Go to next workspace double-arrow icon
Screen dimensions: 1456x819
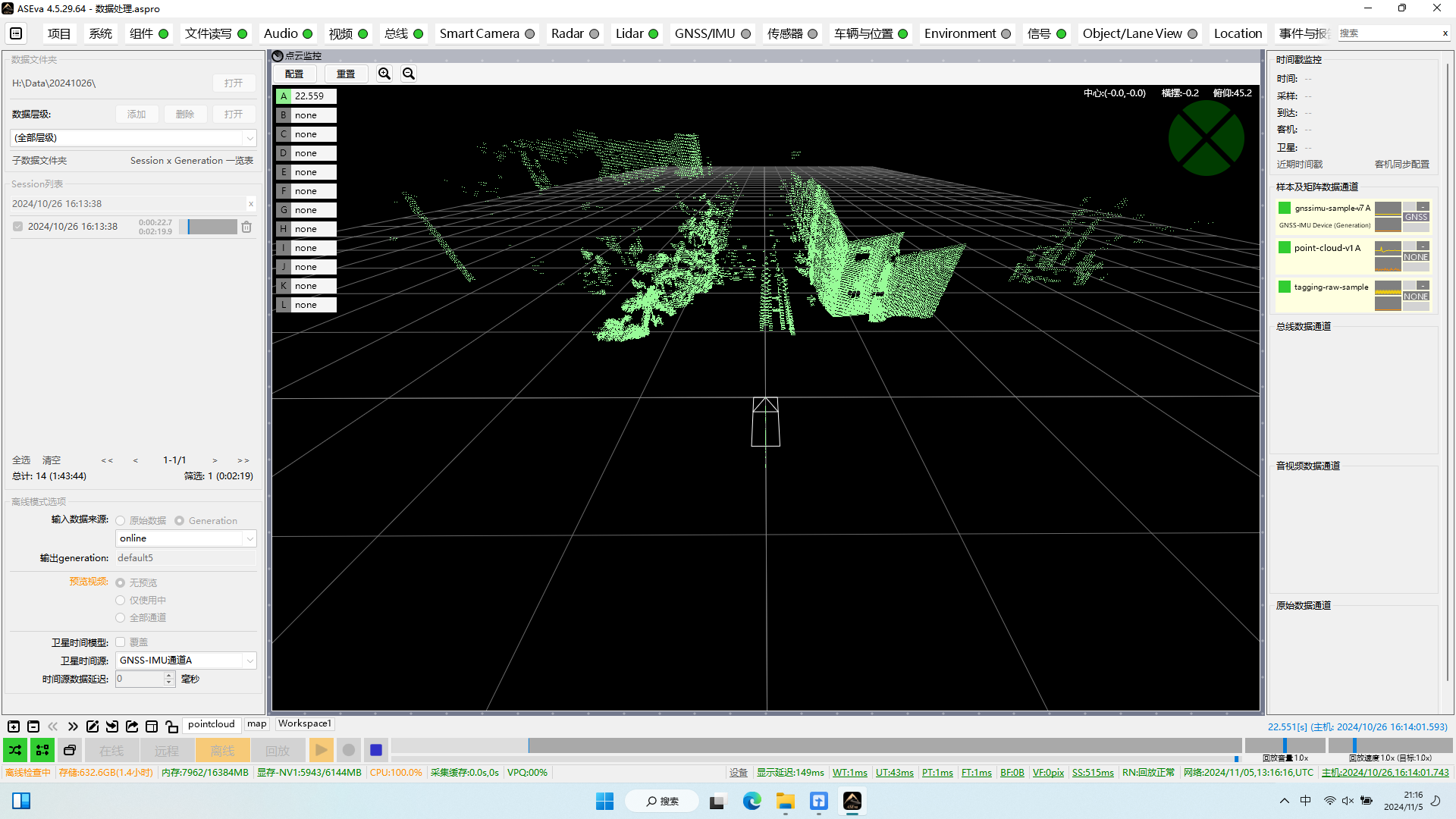tap(73, 726)
